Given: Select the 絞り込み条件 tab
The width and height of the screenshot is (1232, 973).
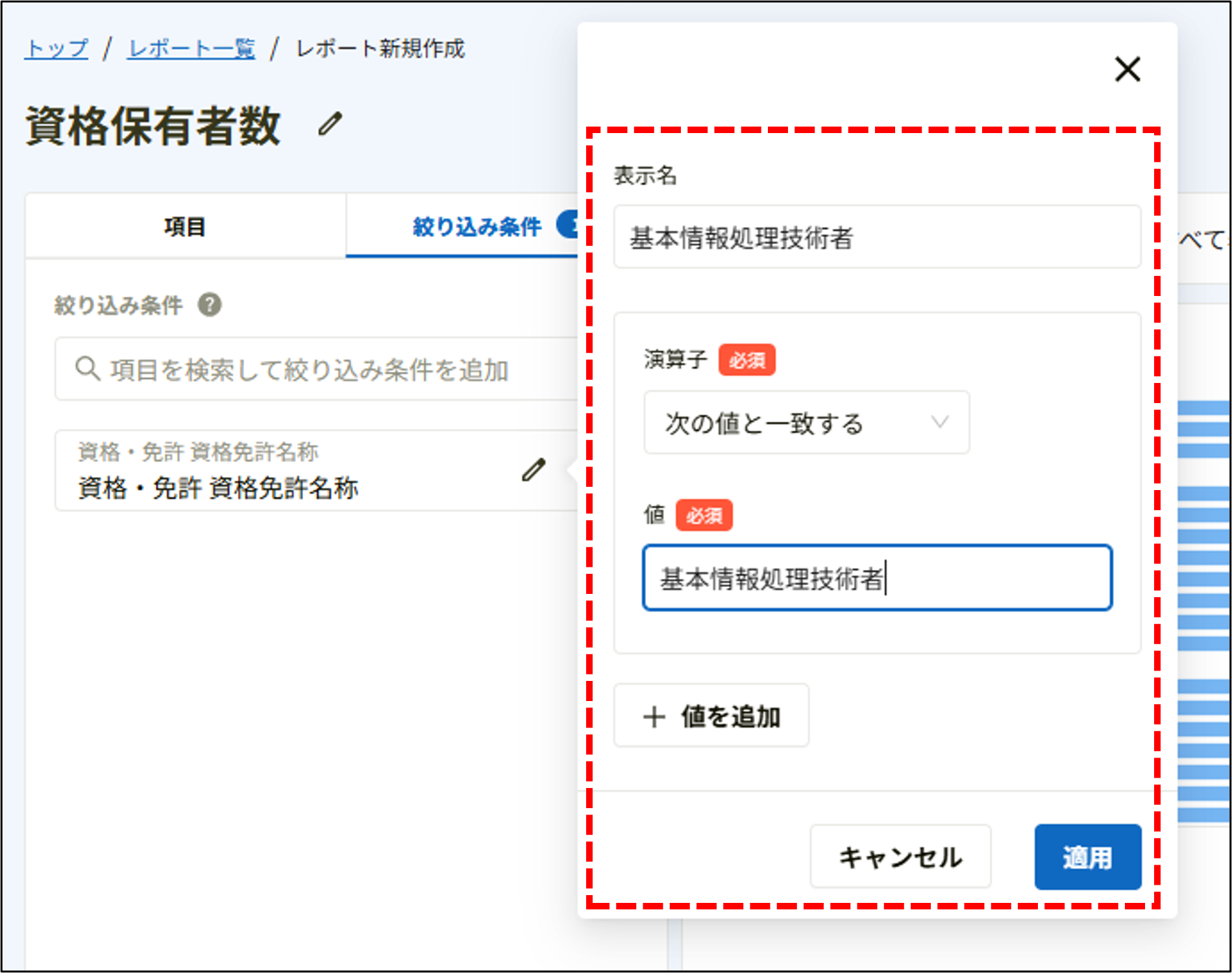Looking at the screenshot, I should 477,227.
